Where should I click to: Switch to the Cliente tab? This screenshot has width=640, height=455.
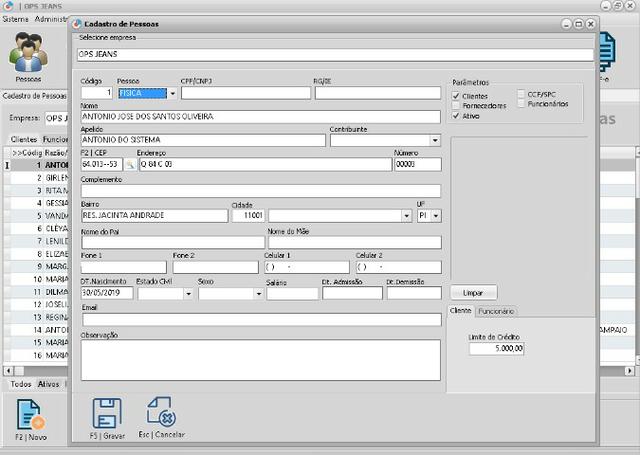click(x=460, y=311)
